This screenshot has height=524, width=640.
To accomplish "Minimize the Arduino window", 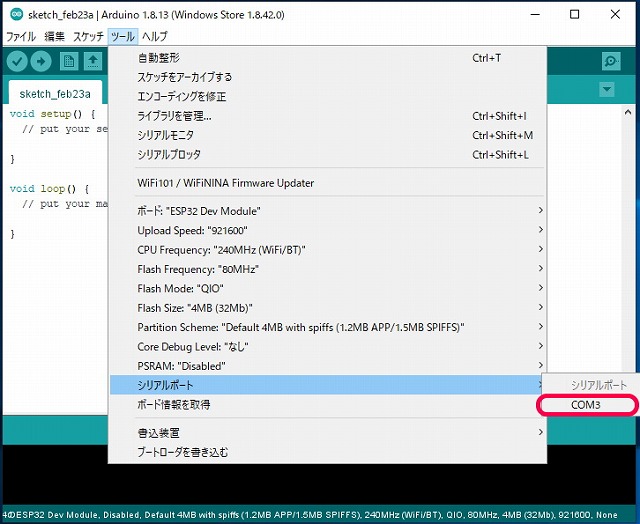I will click(x=535, y=14).
